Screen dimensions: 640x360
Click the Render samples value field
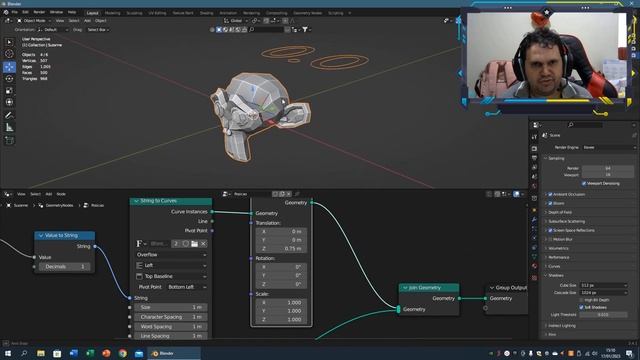[608, 168]
